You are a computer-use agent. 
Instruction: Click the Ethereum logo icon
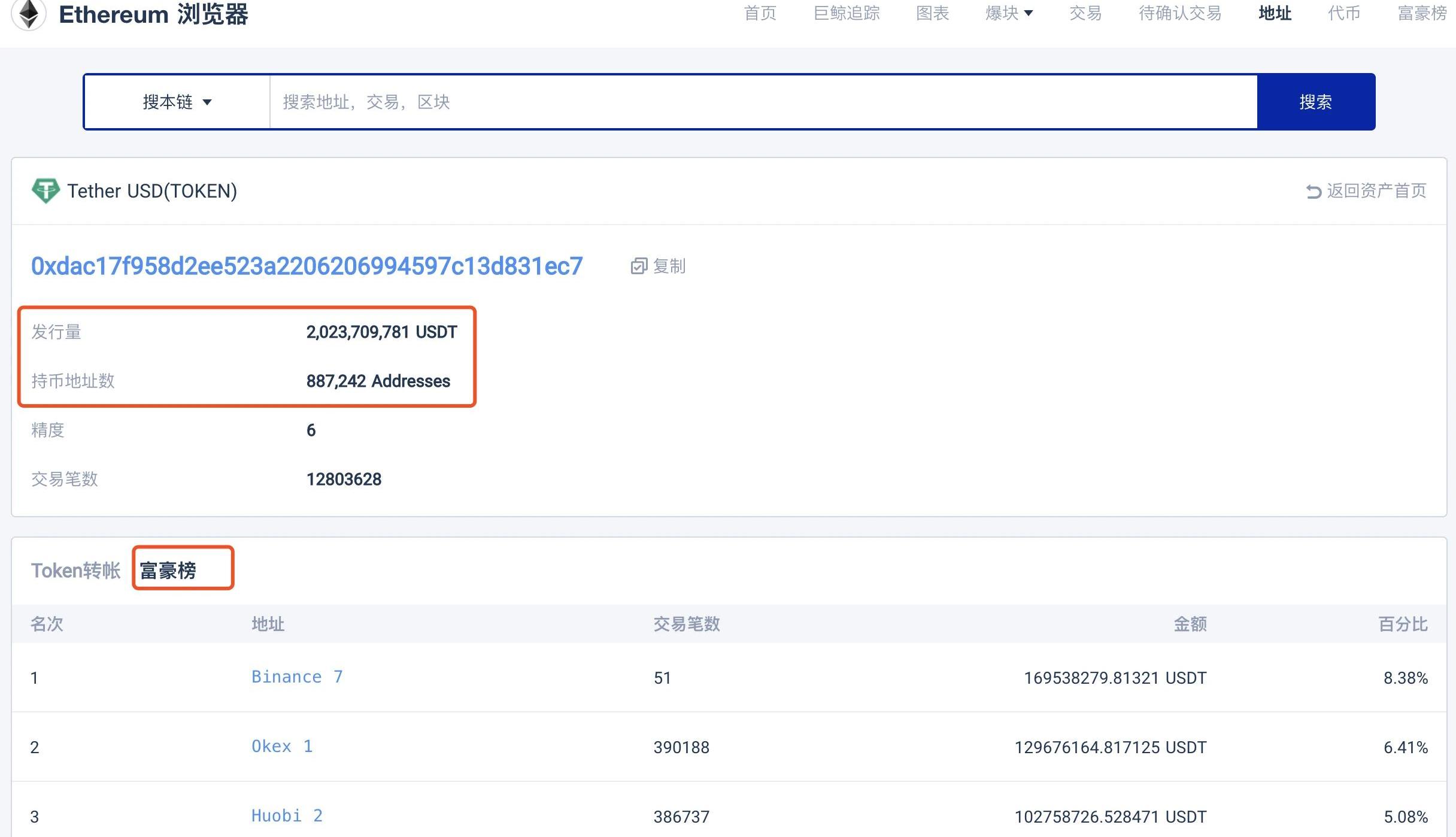(x=28, y=13)
